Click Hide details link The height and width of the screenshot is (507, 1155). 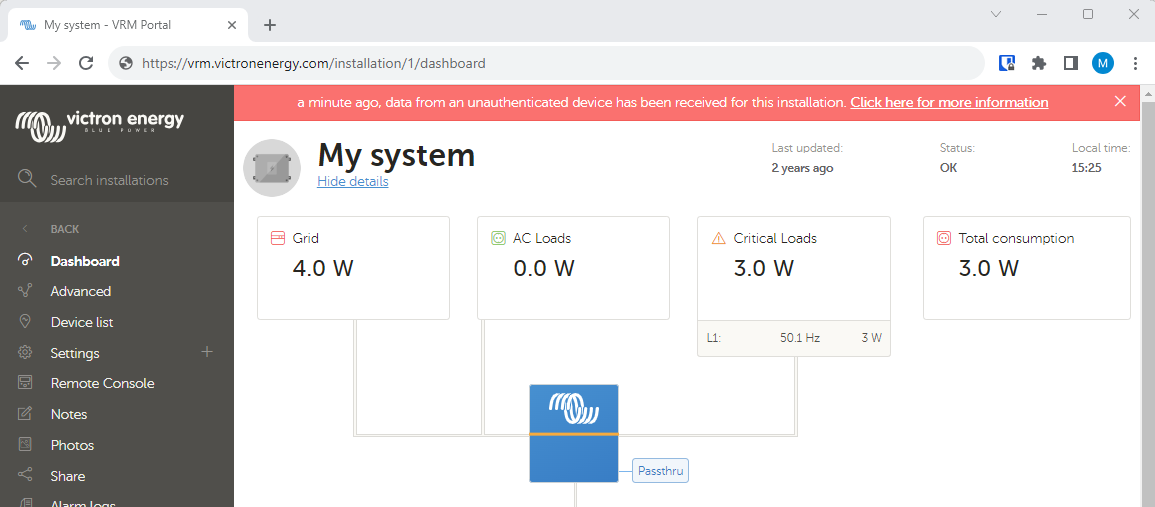(x=352, y=181)
